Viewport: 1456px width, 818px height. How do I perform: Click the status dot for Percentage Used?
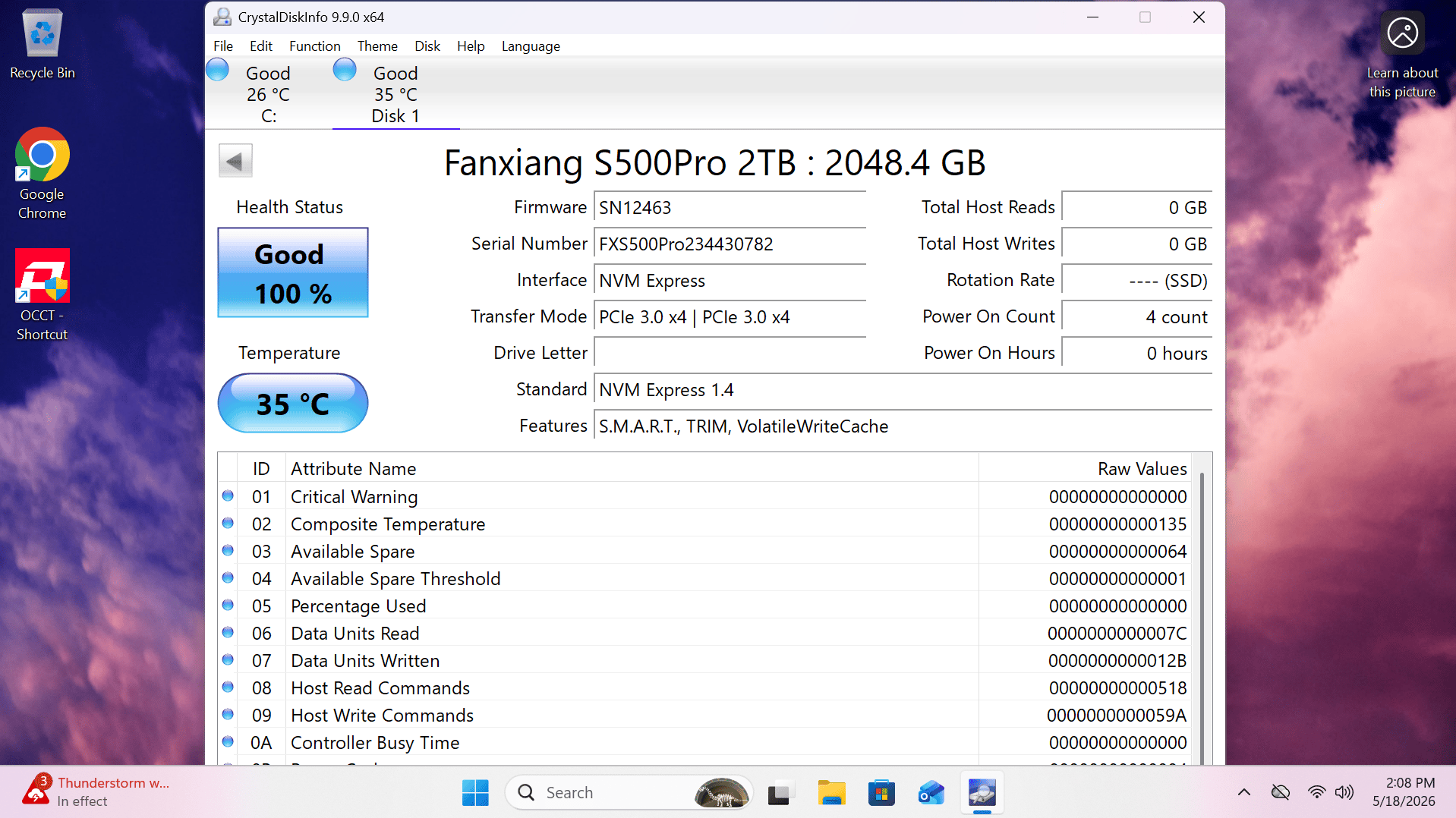coord(228,605)
